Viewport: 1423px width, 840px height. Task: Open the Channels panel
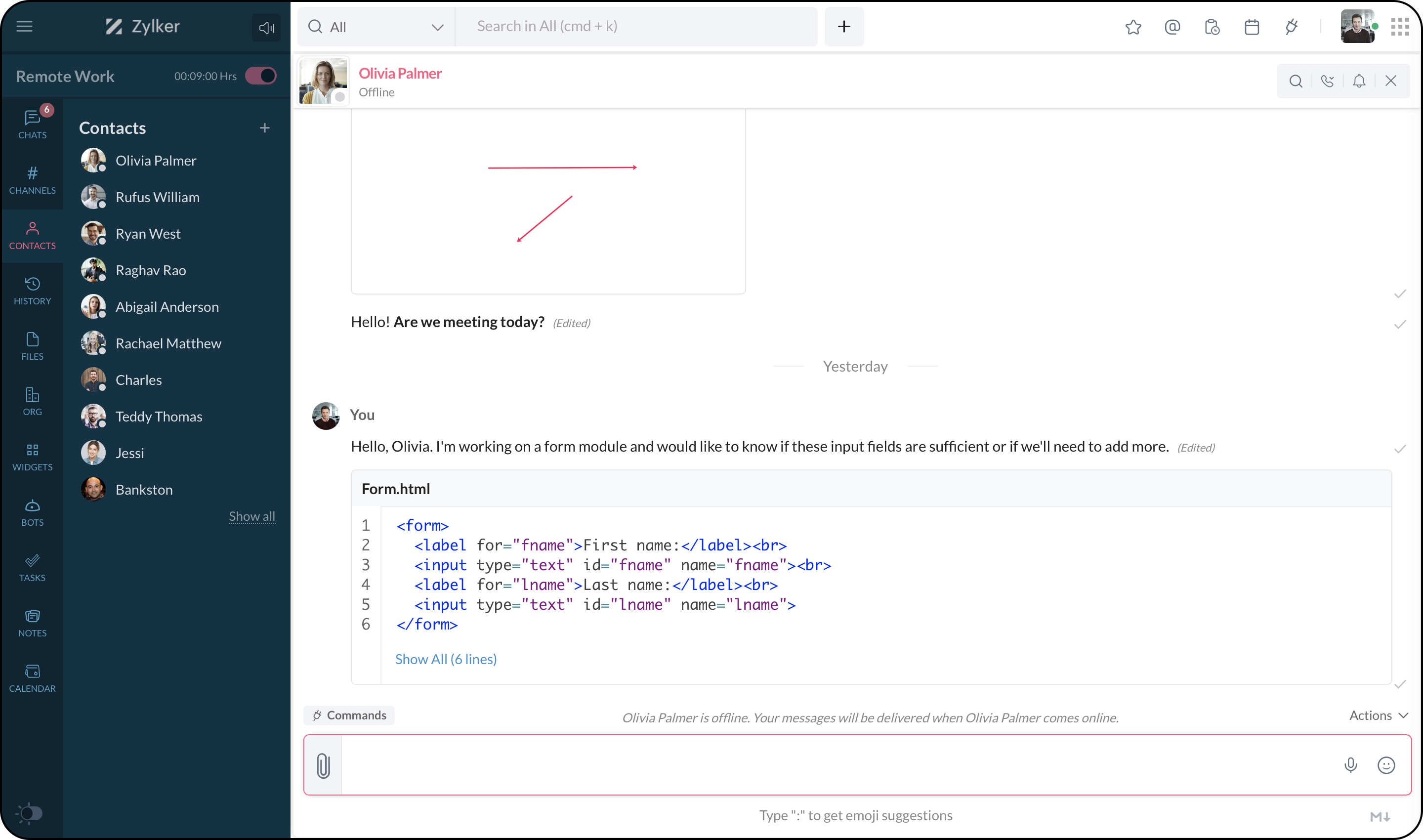pos(32,180)
